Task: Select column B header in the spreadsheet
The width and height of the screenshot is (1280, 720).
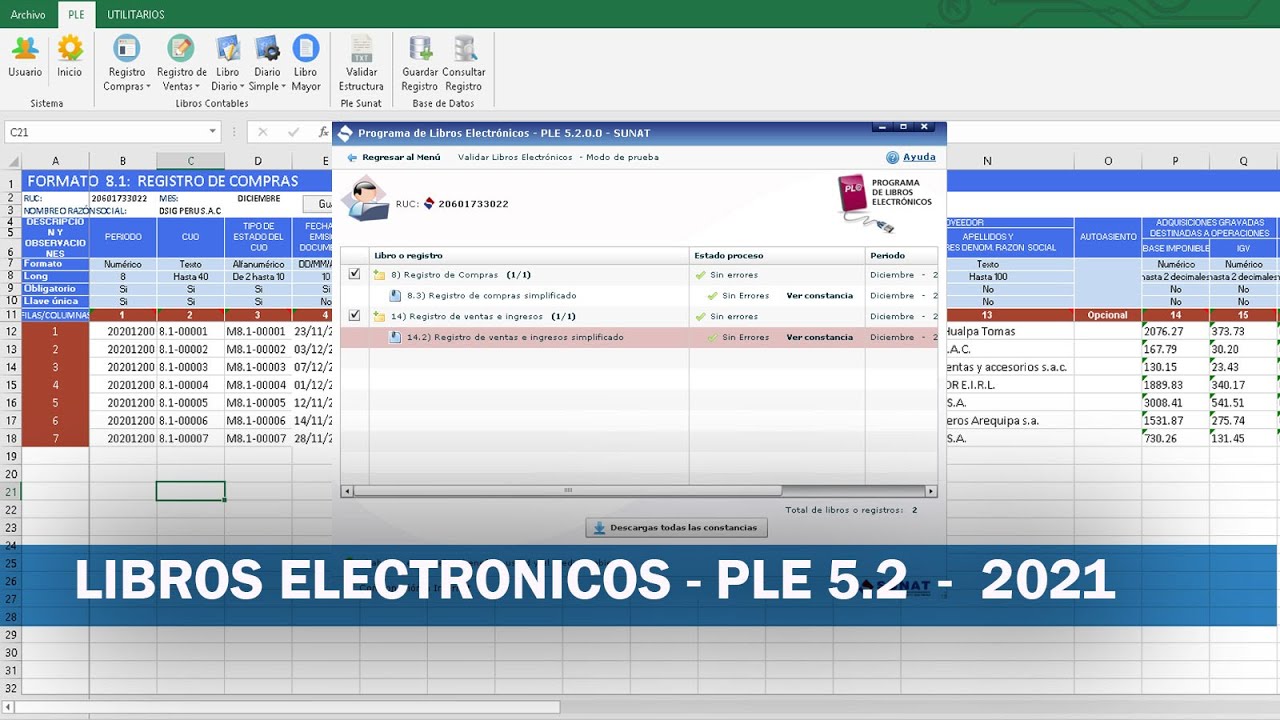Action: tap(123, 161)
